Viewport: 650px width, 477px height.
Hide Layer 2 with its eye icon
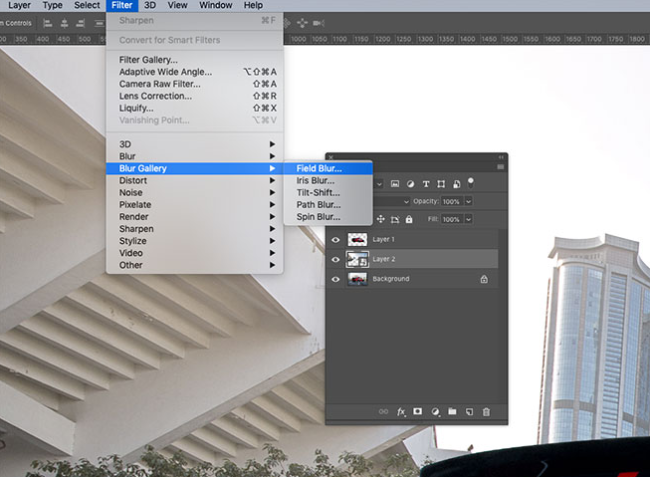point(336,259)
